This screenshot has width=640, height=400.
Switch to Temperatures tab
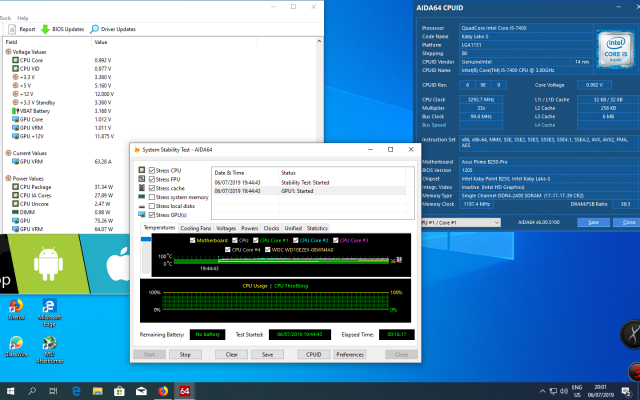159,228
